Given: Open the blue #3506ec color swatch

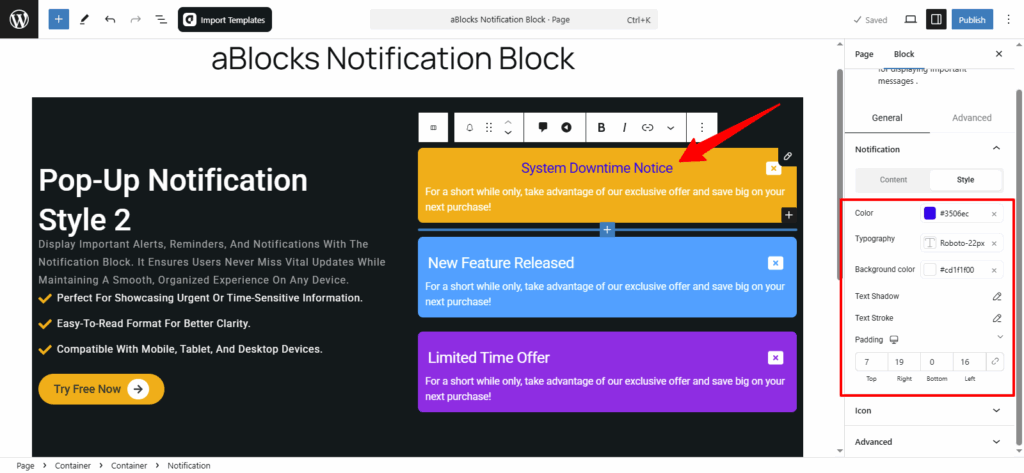Looking at the screenshot, I should [929, 214].
